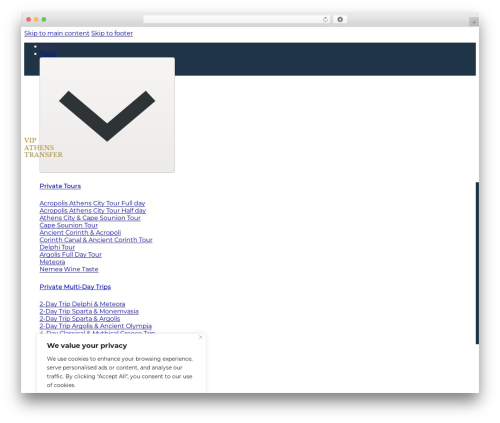Go to the Delphi Tour page

(57, 247)
